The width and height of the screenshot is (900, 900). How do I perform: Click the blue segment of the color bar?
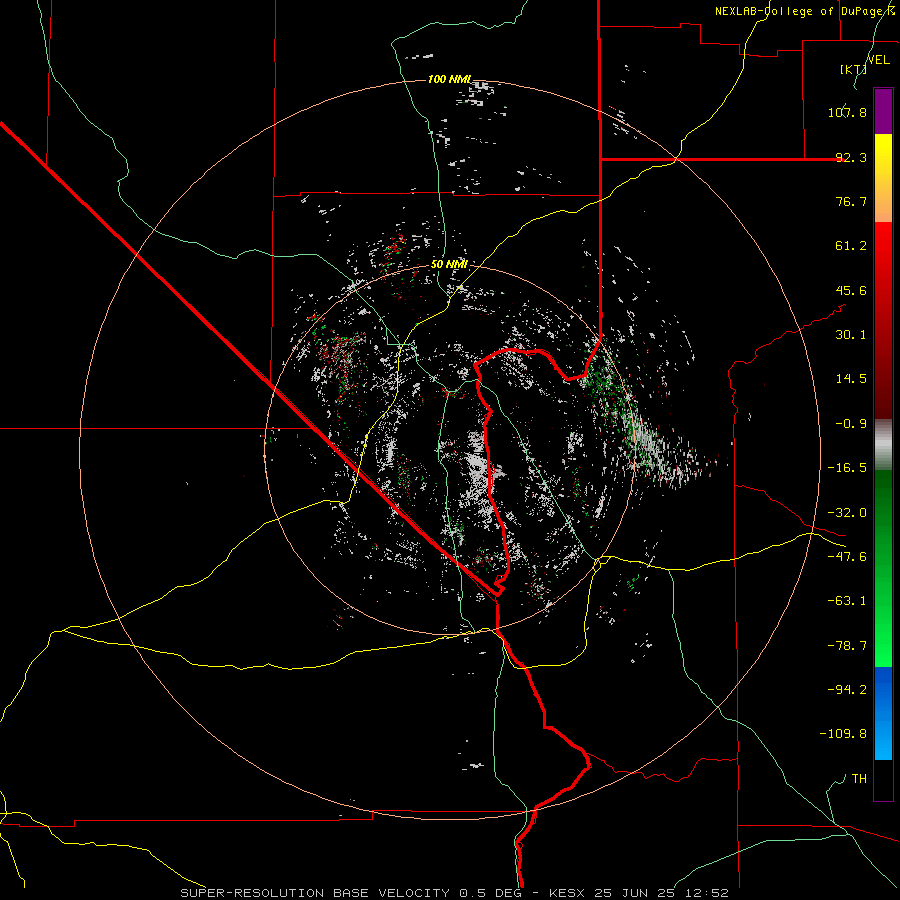pos(883,713)
